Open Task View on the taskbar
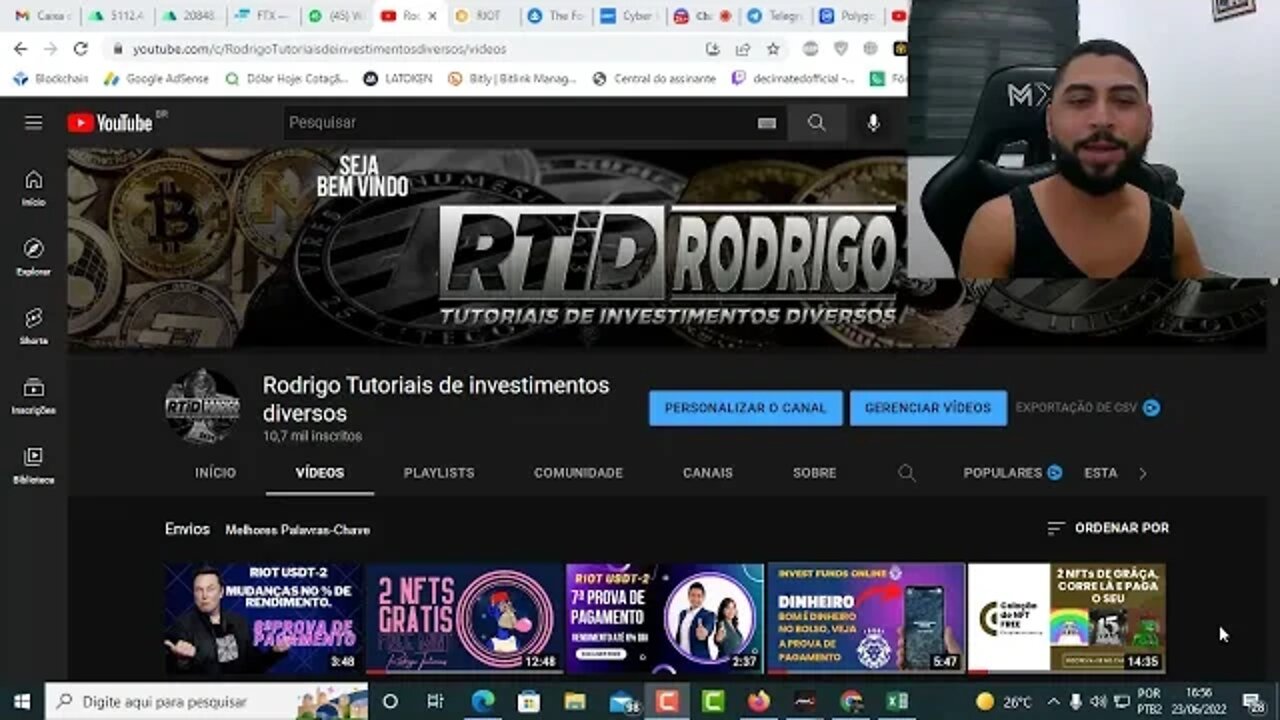Image resolution: width=1280 pixels, height=720 pixels. [x=435, y=701]
